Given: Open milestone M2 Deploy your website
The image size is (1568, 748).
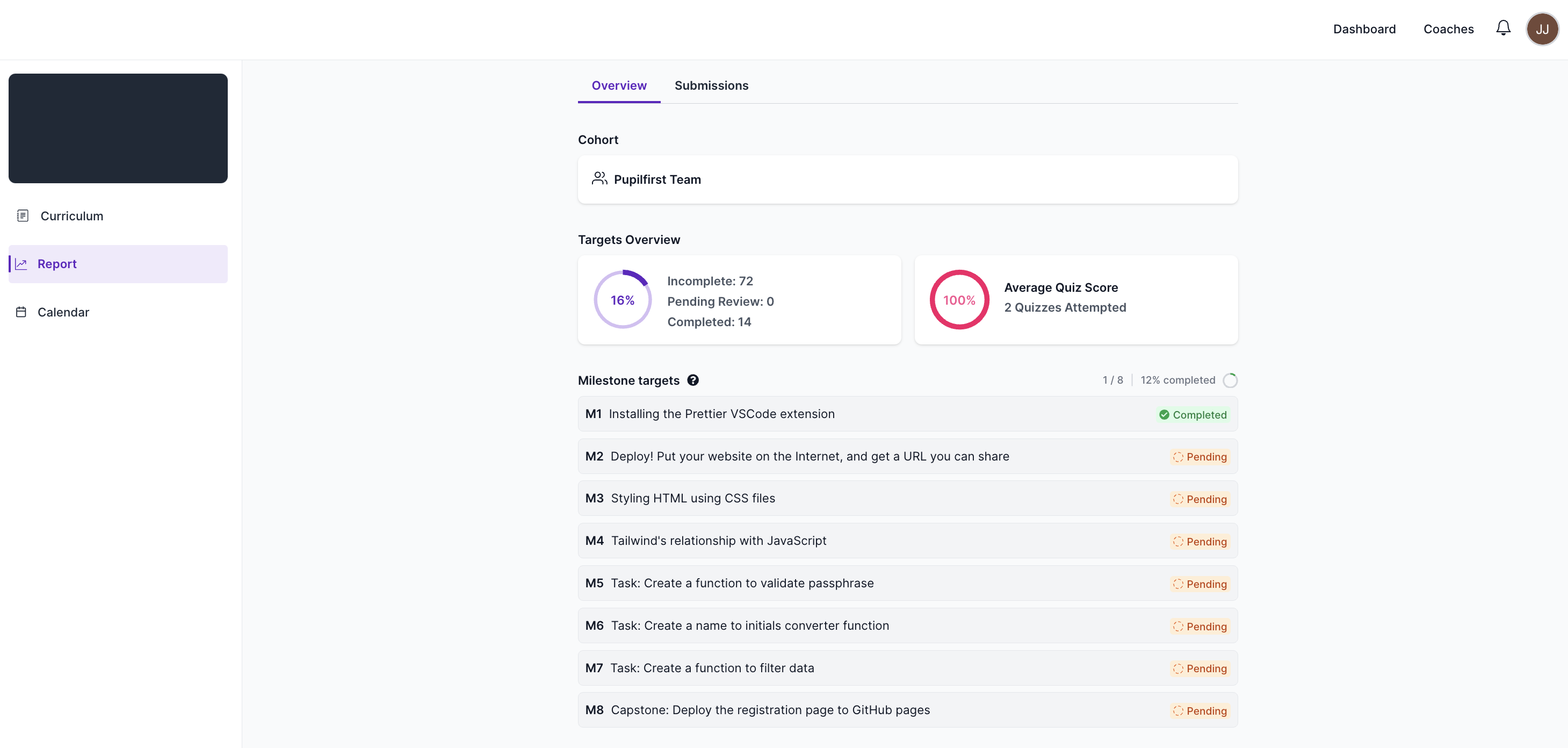Looking at the screenshot, I should 809,456.
